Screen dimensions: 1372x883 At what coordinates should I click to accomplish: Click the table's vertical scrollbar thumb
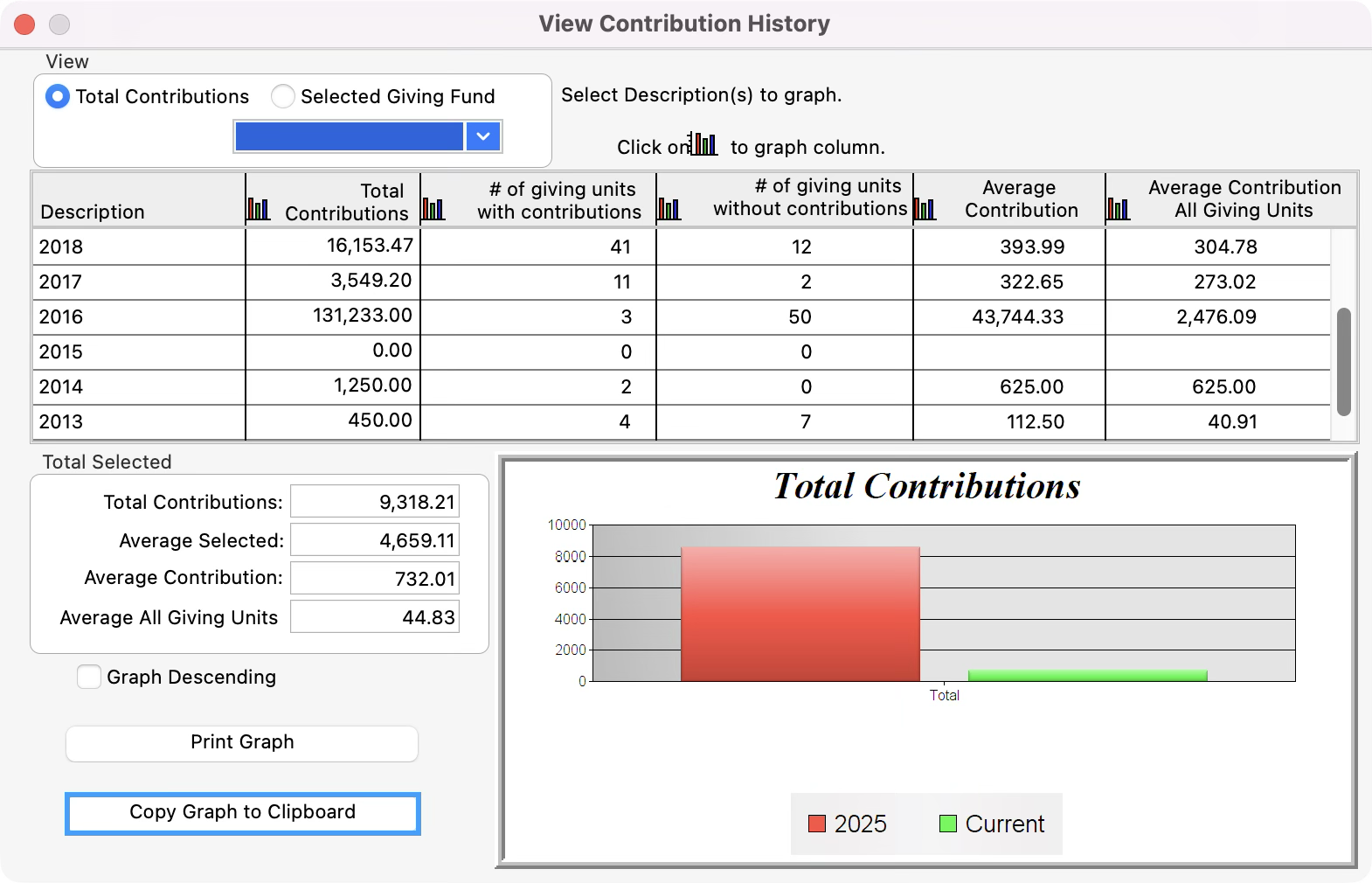click(x=1344, y=361)
